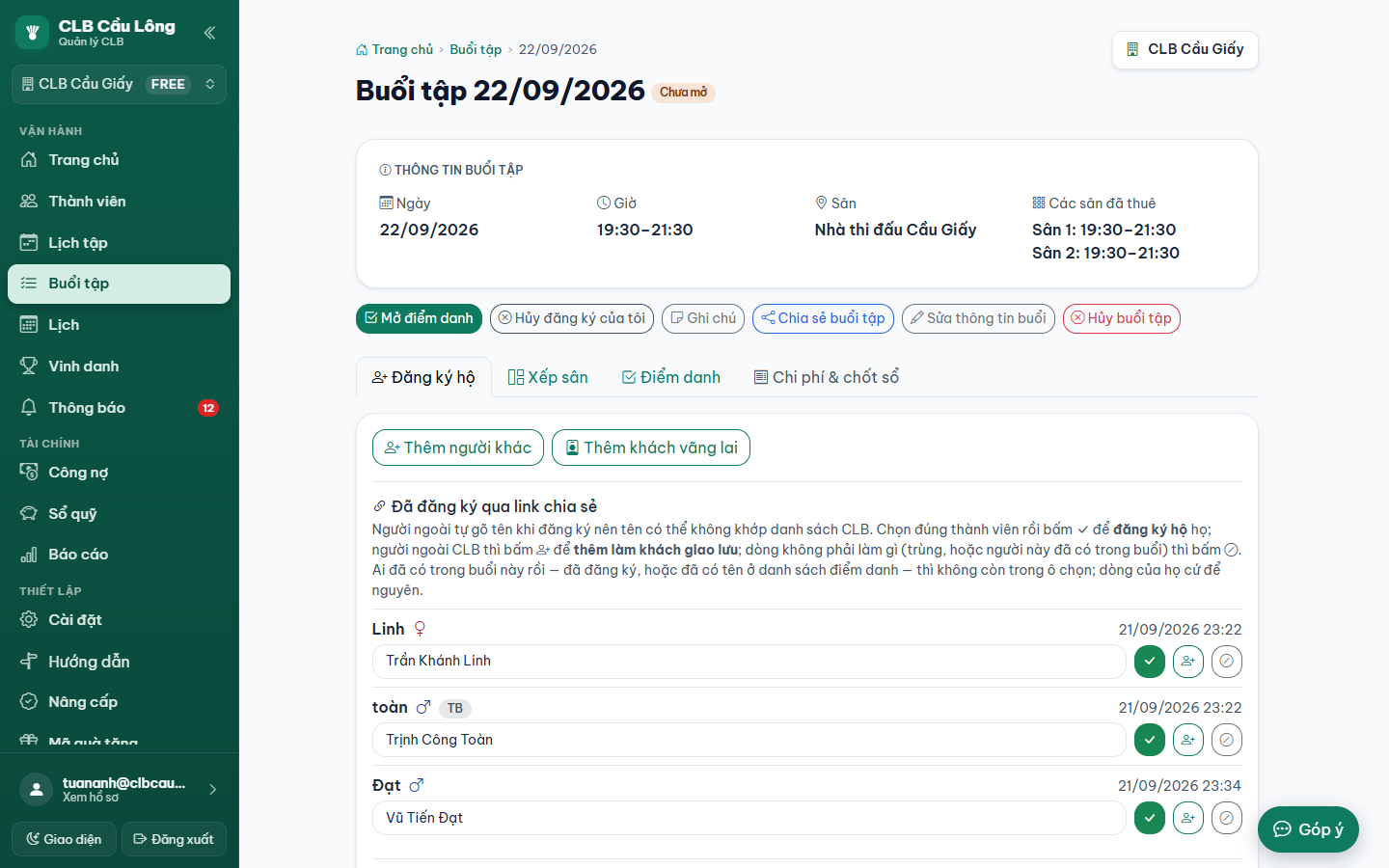1389x868 pixels.
Task: Click the CLB Cầu Lông shuttlecock logo
Action: point(32,33)
